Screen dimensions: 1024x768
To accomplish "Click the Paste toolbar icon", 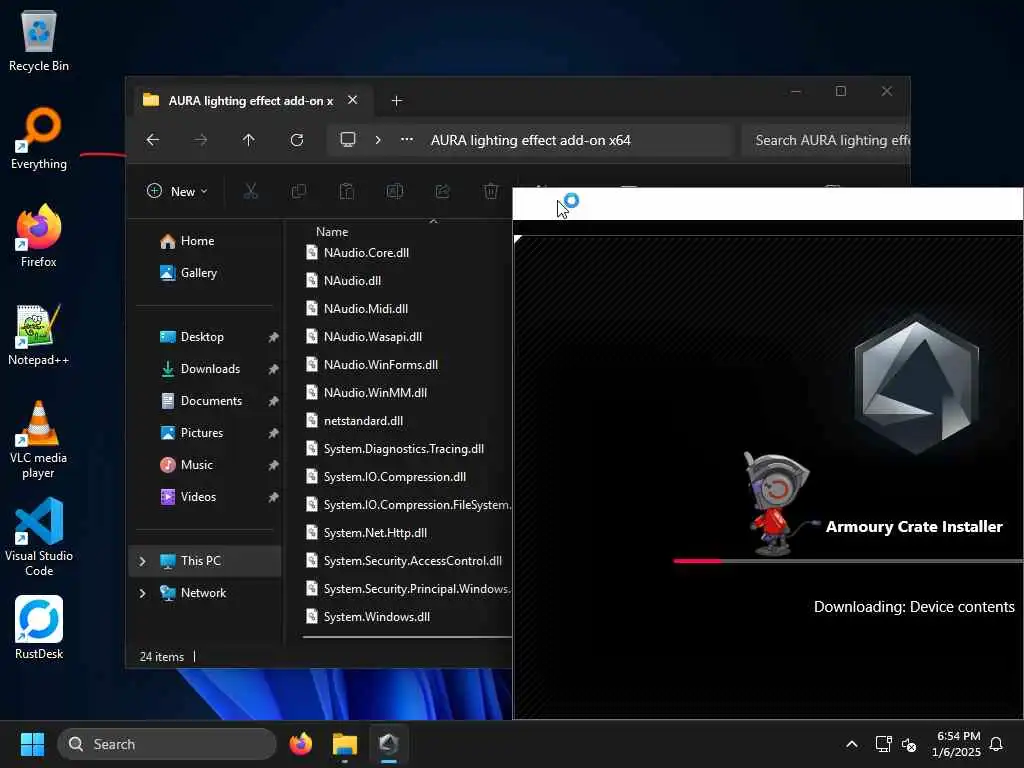I will tap(347, 191).
